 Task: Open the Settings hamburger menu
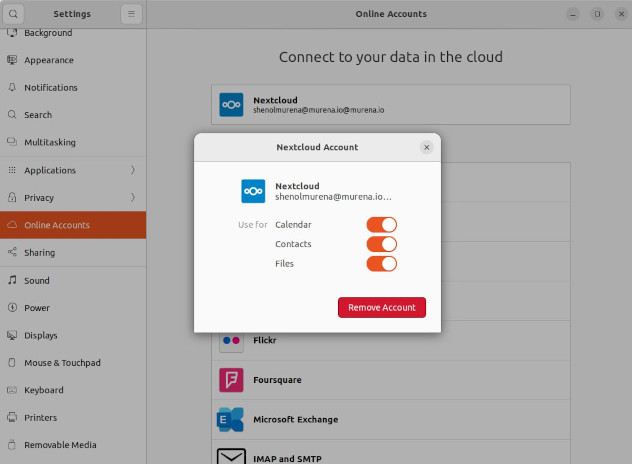pyautogui.click(x=132, y=14)
